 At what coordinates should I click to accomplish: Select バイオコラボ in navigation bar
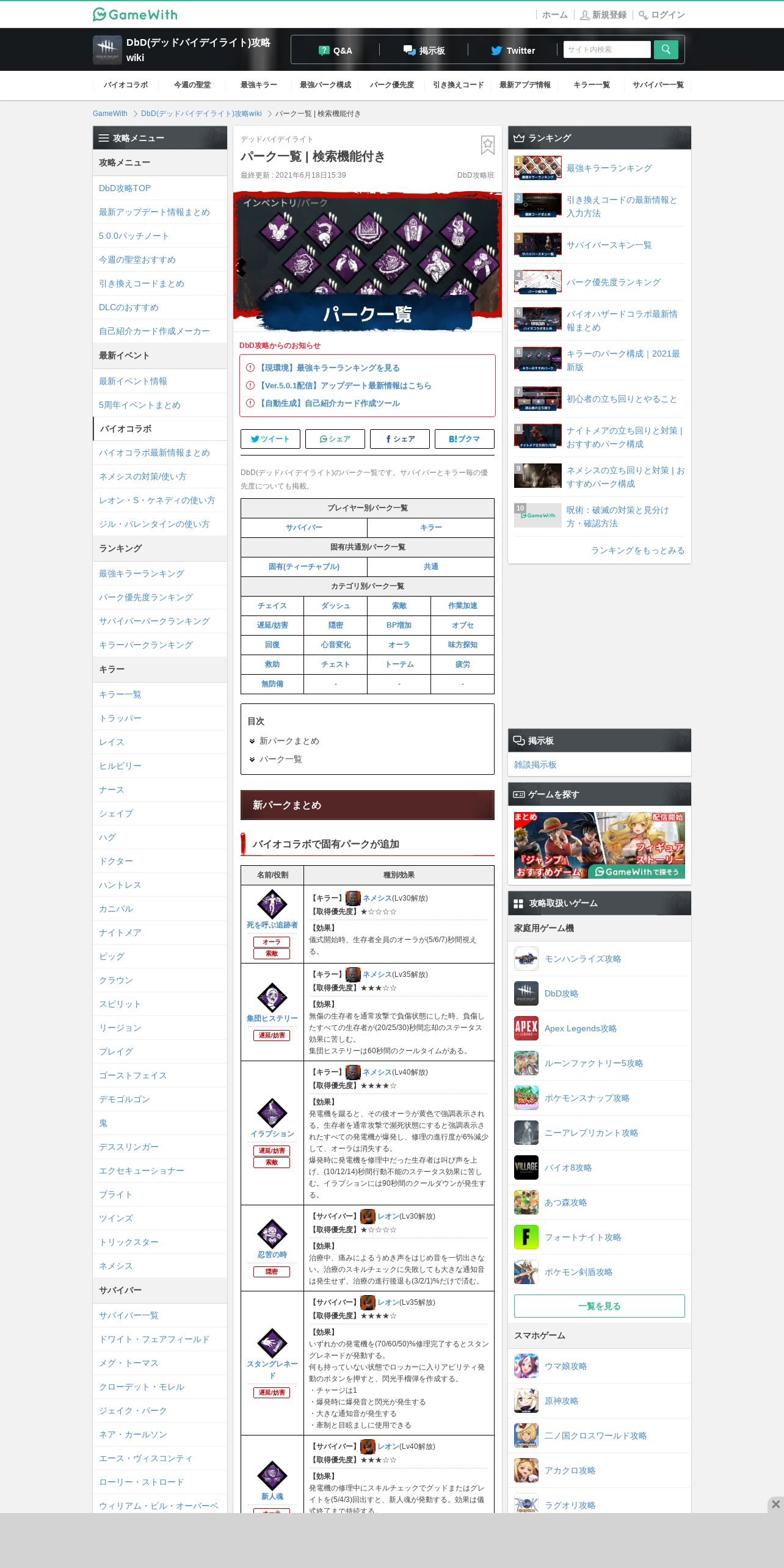(125, 85)
